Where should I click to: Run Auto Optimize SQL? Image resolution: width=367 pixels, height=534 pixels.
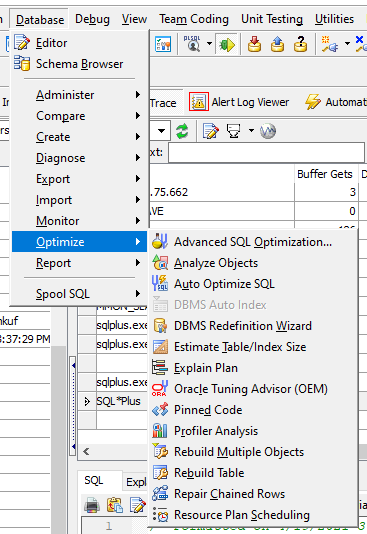(253, 284)
